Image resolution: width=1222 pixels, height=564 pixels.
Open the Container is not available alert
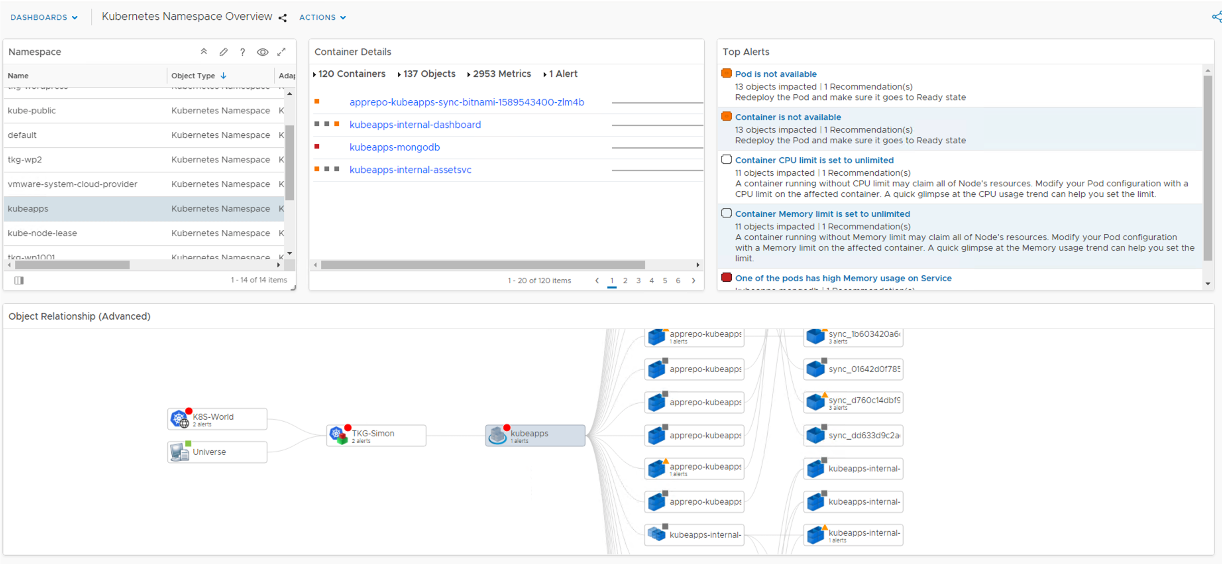point(788,117)
